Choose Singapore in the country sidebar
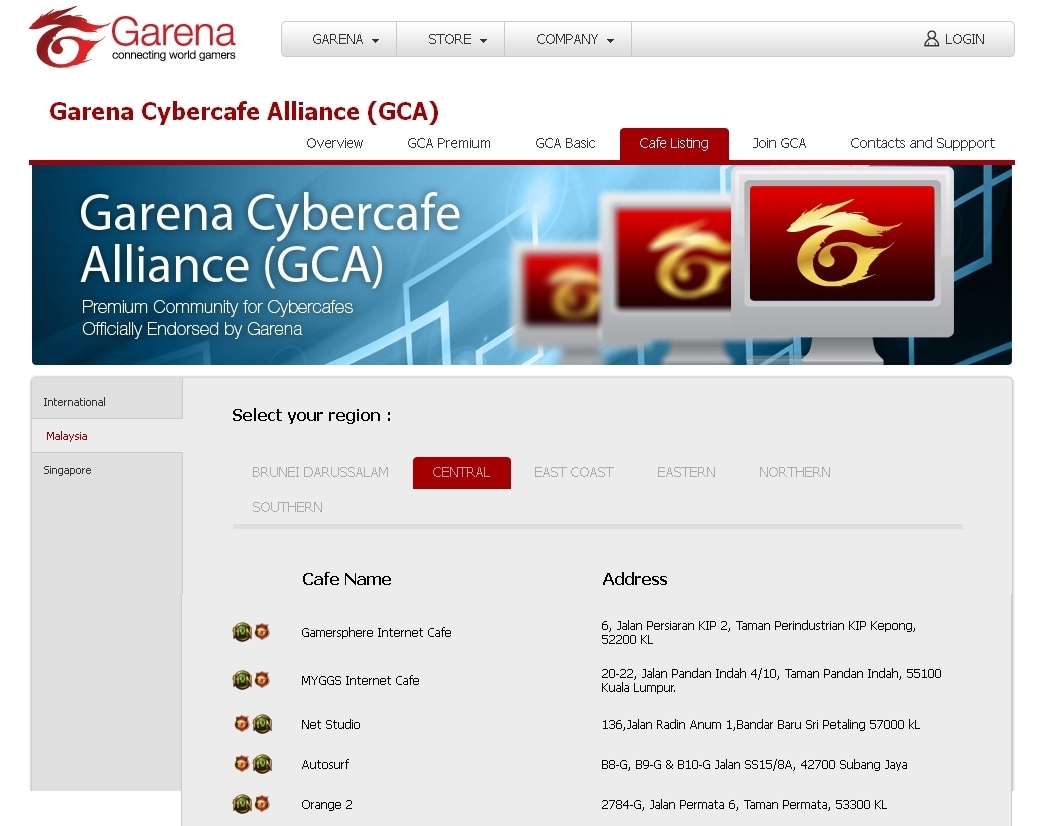Screen dimensions: 1044x826 (107, 470)
